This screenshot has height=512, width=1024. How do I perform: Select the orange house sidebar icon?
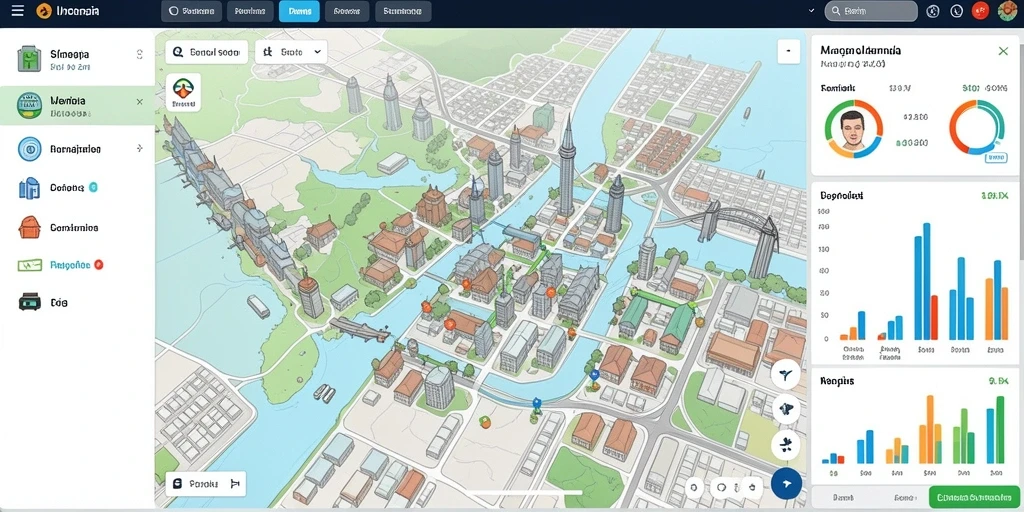(x=29, y=227)
